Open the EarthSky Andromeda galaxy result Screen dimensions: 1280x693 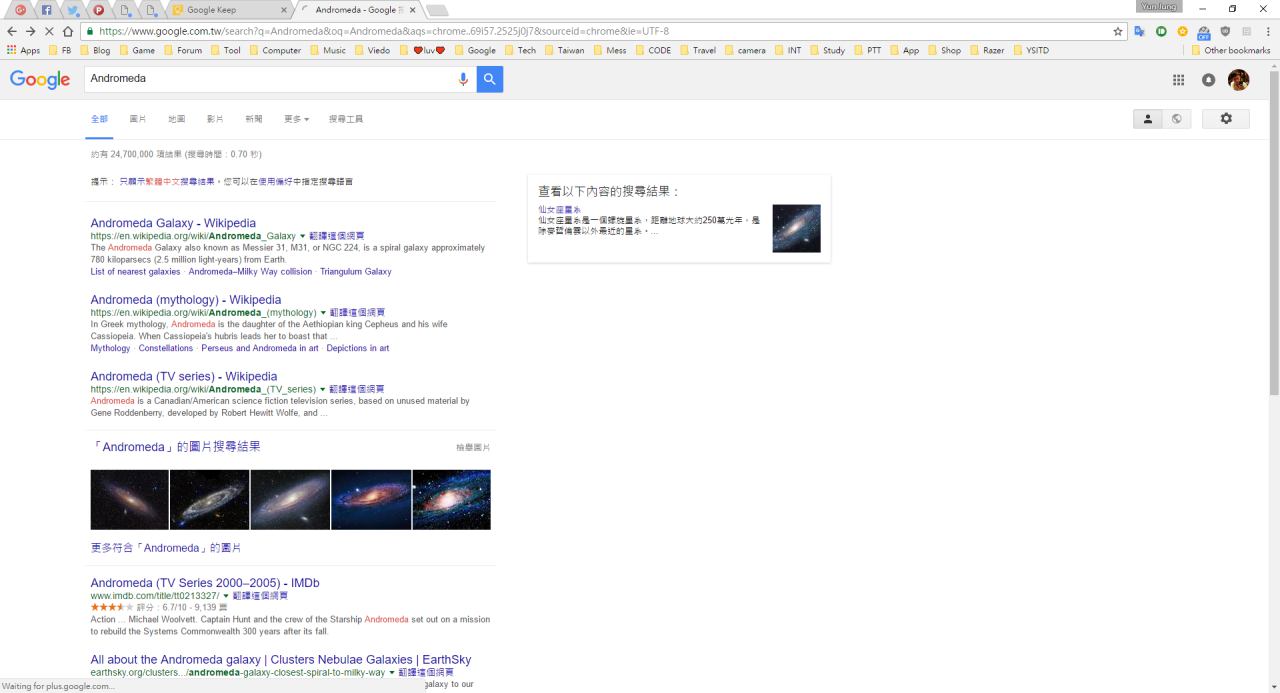point(281,660)
